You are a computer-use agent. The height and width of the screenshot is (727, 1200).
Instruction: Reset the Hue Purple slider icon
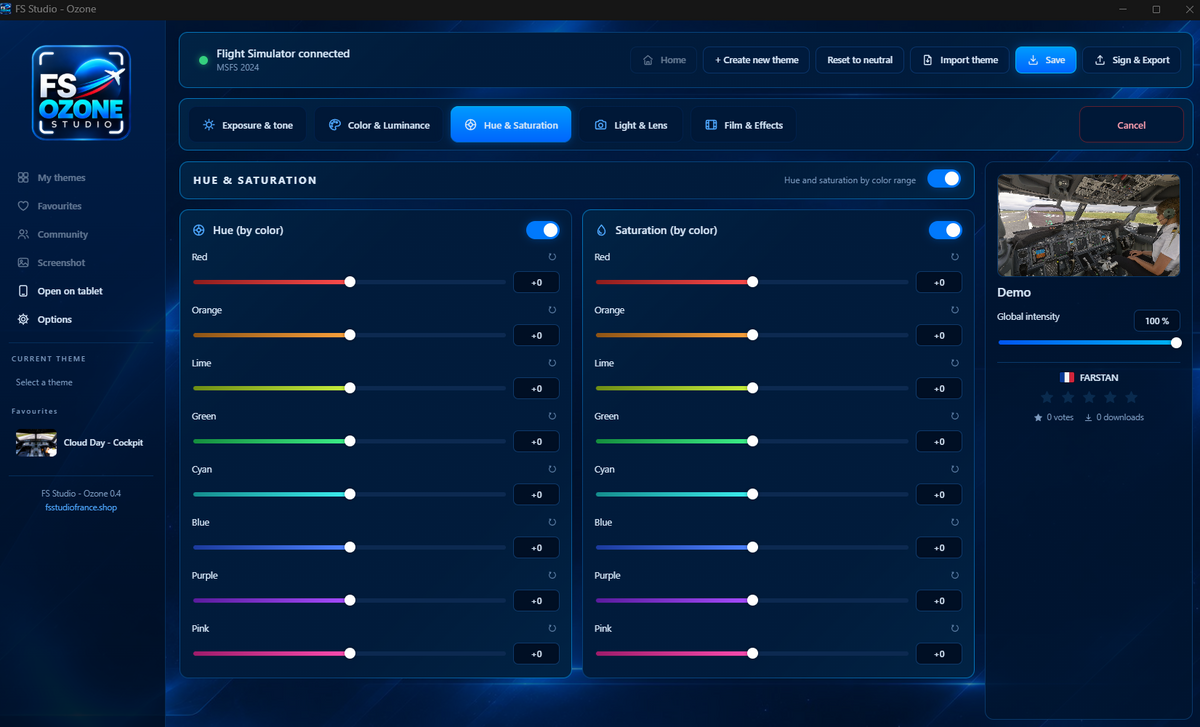552,575
